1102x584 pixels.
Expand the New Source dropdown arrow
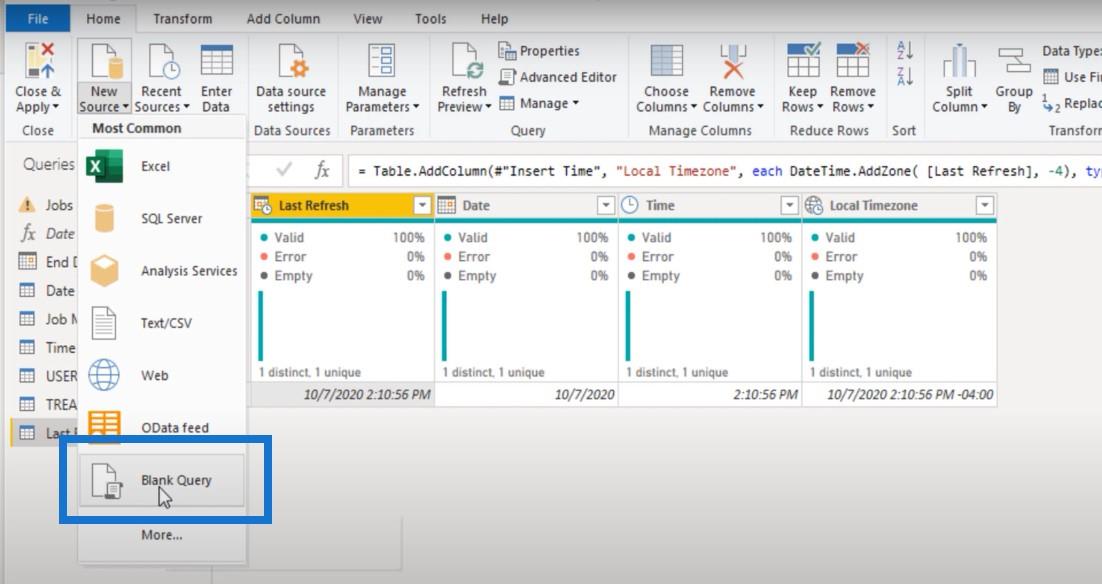tap(126, 108)
